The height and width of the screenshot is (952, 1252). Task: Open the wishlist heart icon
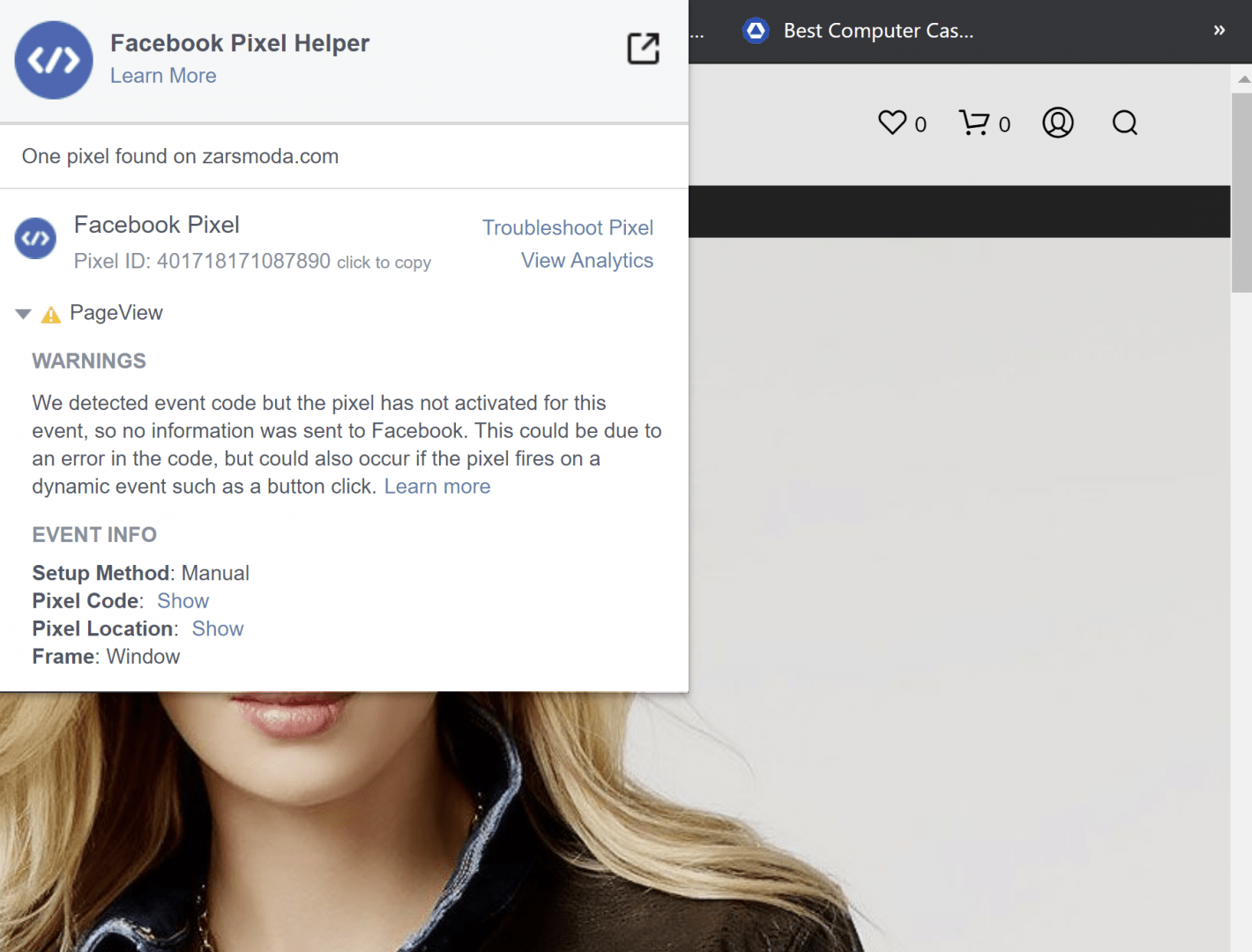point(892,122)
